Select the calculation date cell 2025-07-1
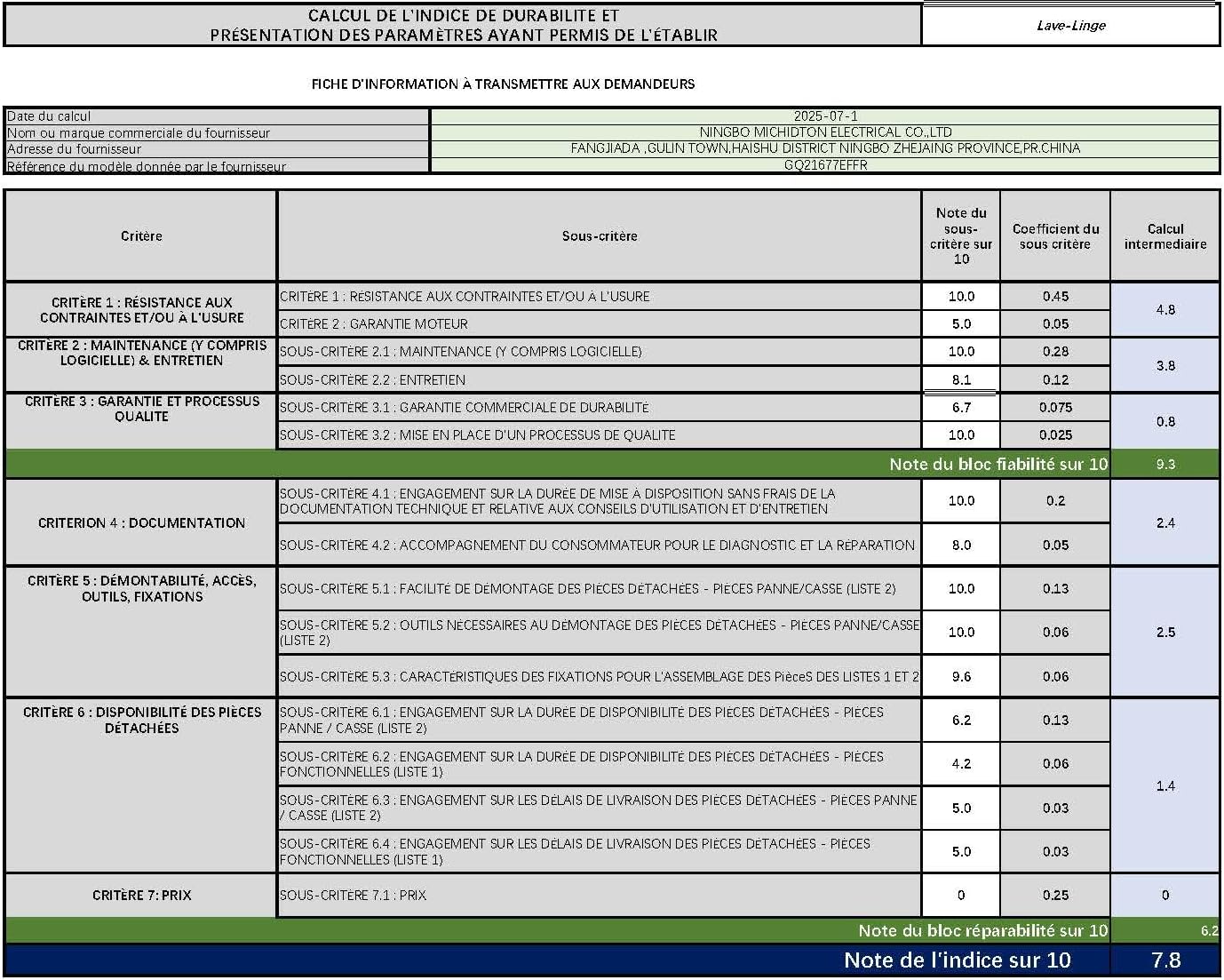The width and height of the screenshot is (1224, 980). point(825,116)
